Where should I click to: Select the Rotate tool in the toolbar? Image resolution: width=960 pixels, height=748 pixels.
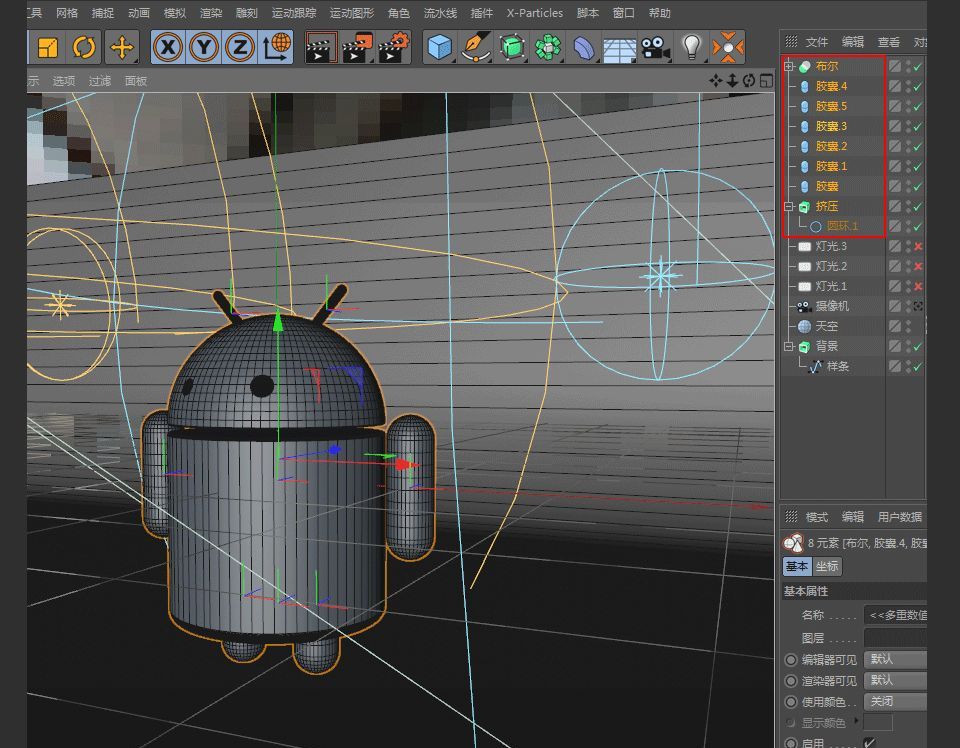click(x=84, y=47)
